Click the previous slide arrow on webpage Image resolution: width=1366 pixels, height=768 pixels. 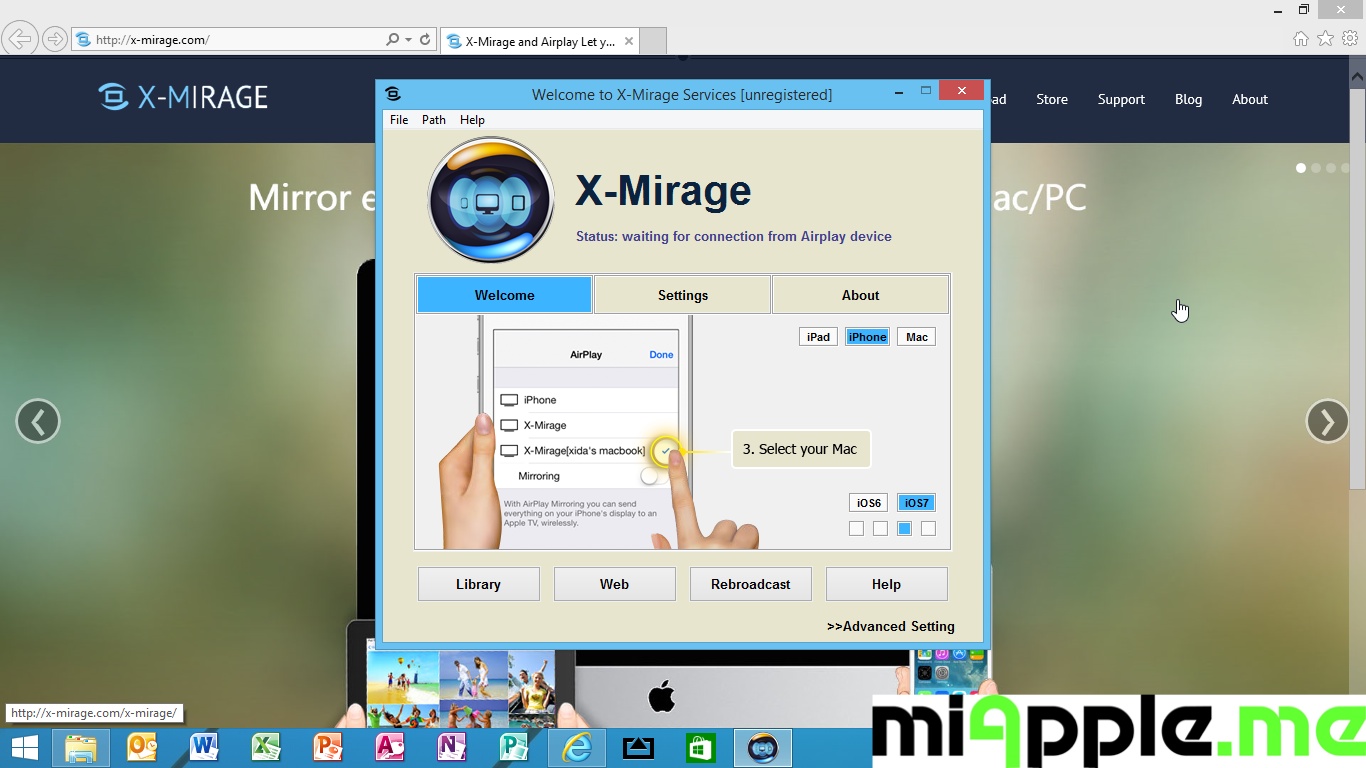38,422
